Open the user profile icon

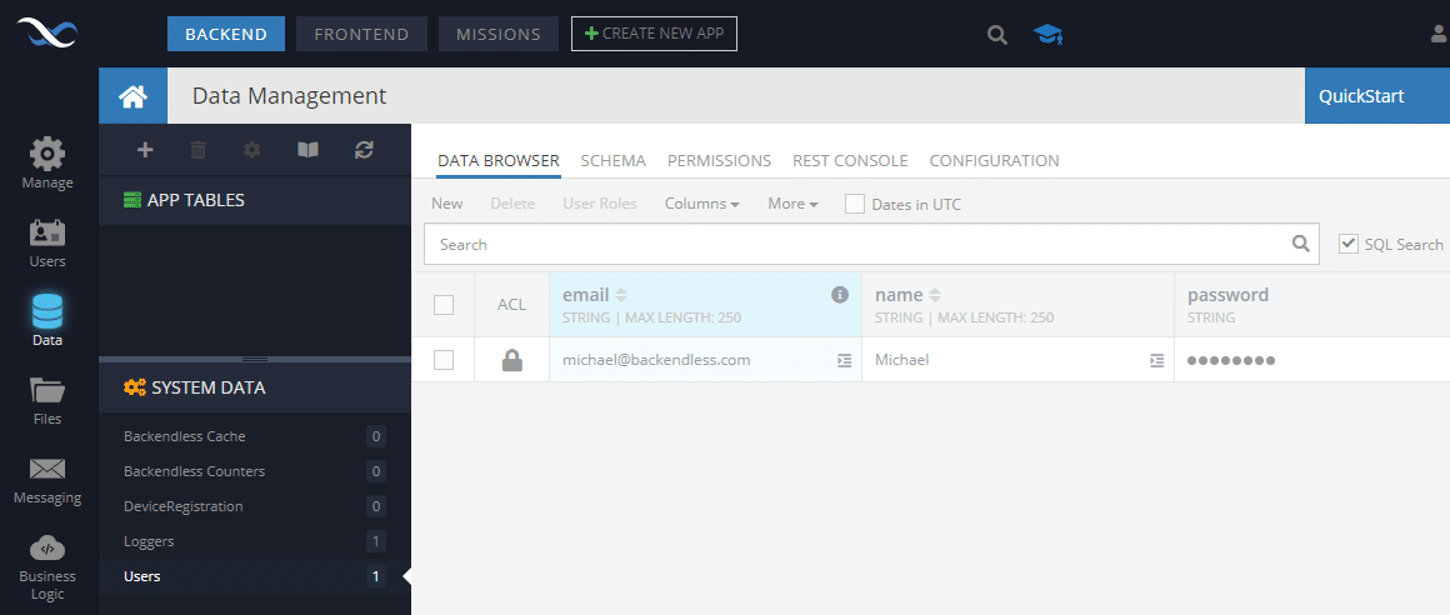point(1440,34)
